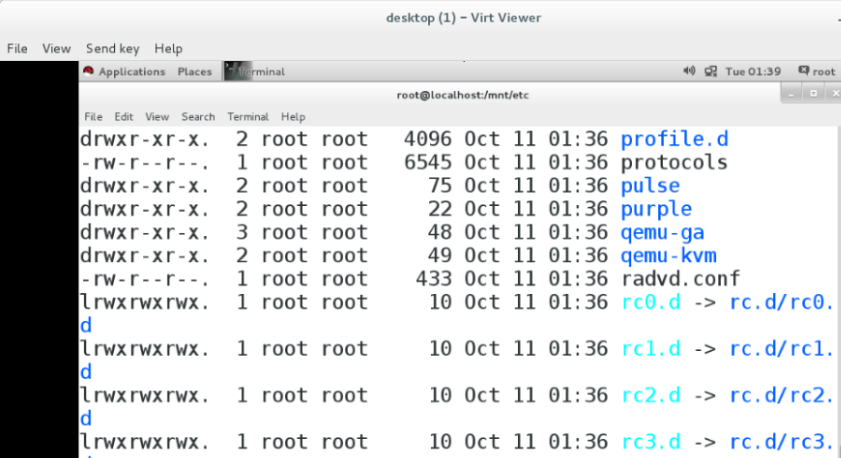Click the 433 size of radvd.conf
This screenshot has width=841, height=458.
[x=434, y=279]
